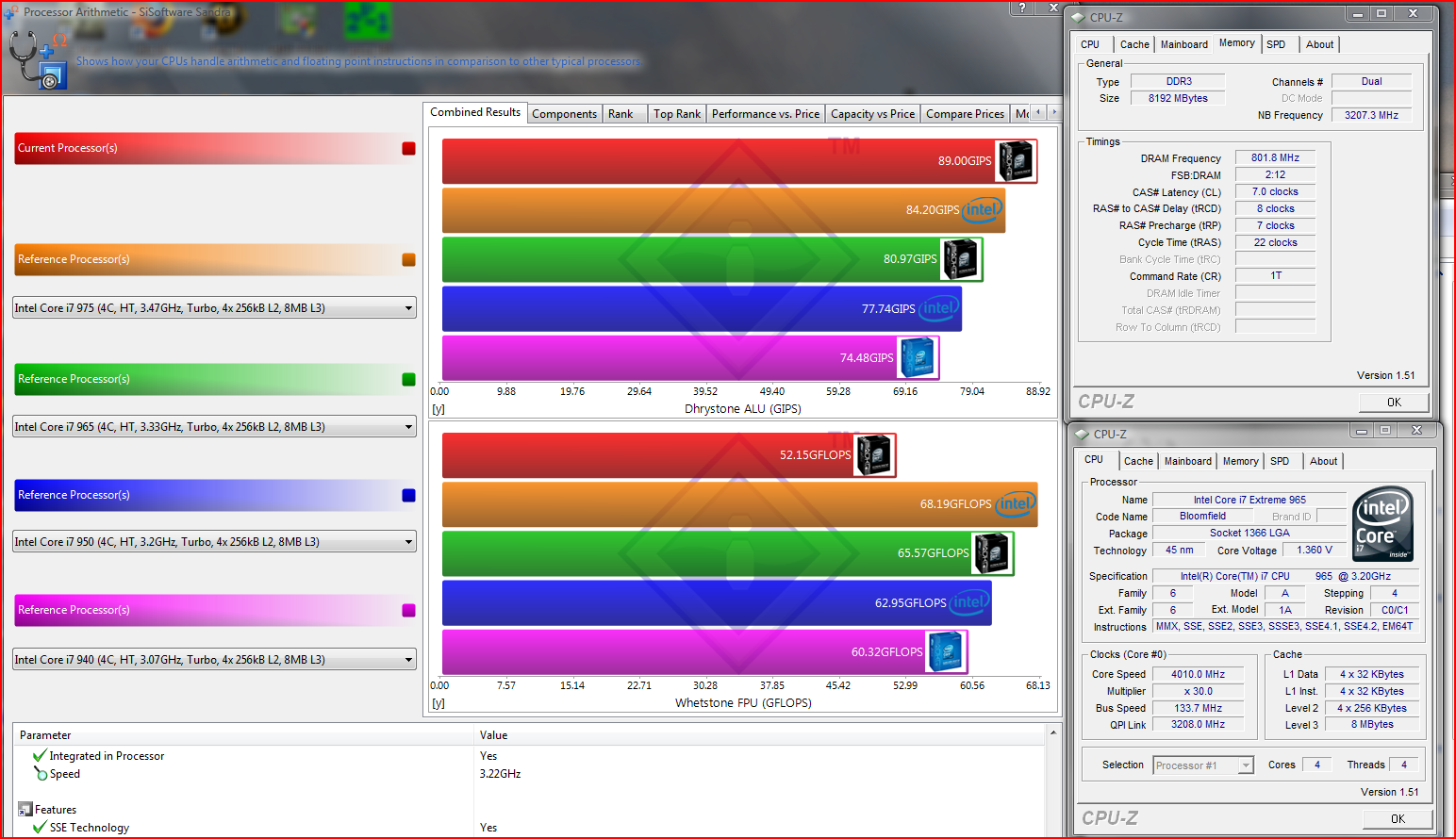Open the Compare Prices tab
This screenshot has height=839, width=1456.
click(965, 114)
